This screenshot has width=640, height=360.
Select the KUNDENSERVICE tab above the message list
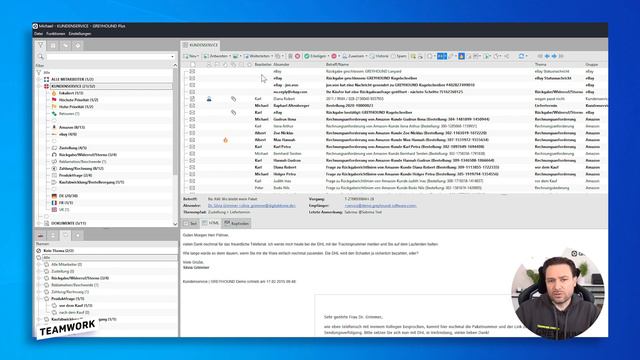[x=201, y=45]
